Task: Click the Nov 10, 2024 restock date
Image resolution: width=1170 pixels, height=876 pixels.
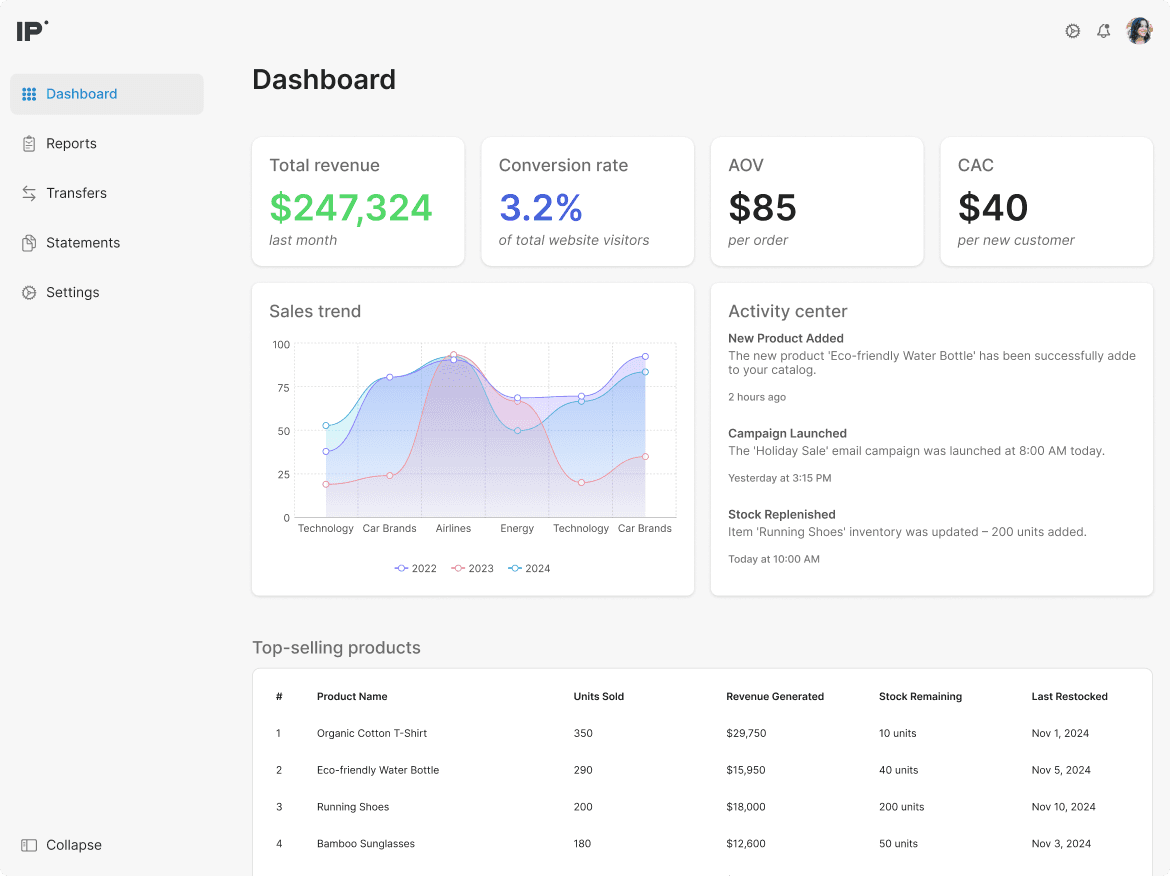Action: pos(1063,807)
